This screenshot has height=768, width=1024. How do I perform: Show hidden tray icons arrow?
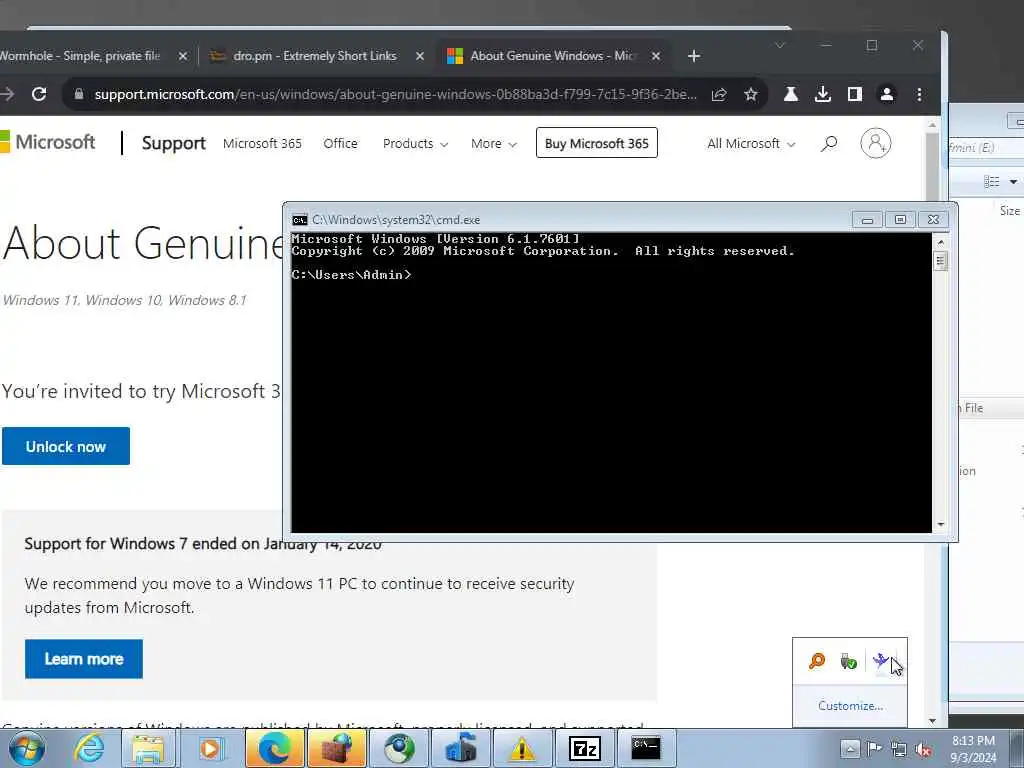[x=849, y=748]
